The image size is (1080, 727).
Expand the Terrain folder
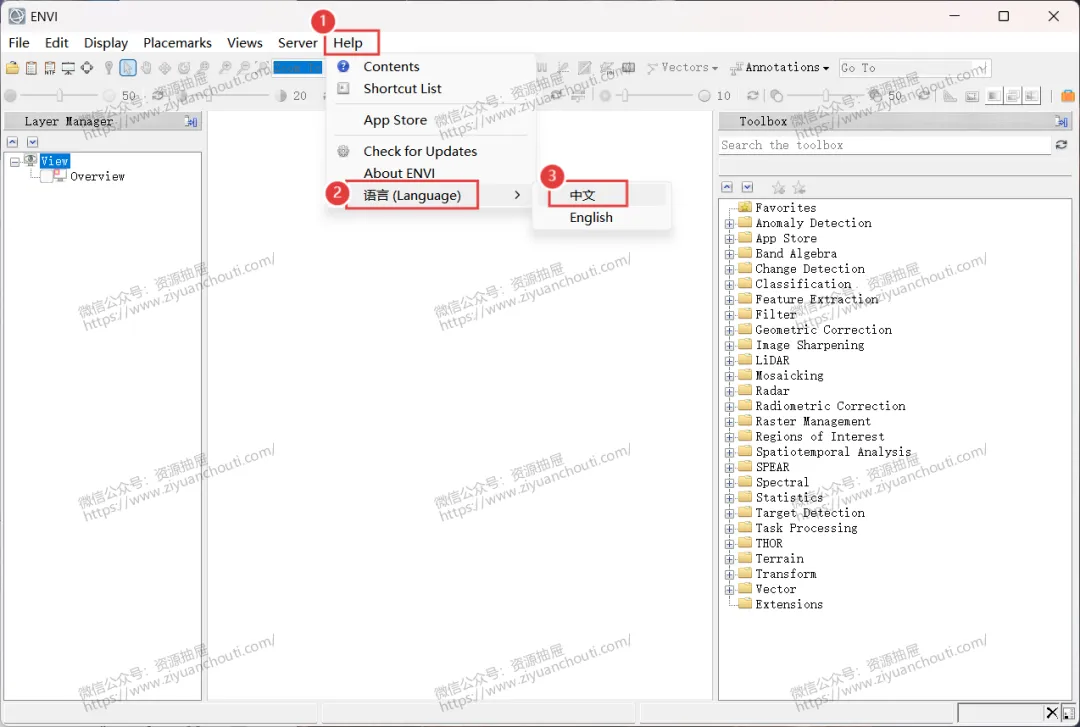[x=729, y=559]
